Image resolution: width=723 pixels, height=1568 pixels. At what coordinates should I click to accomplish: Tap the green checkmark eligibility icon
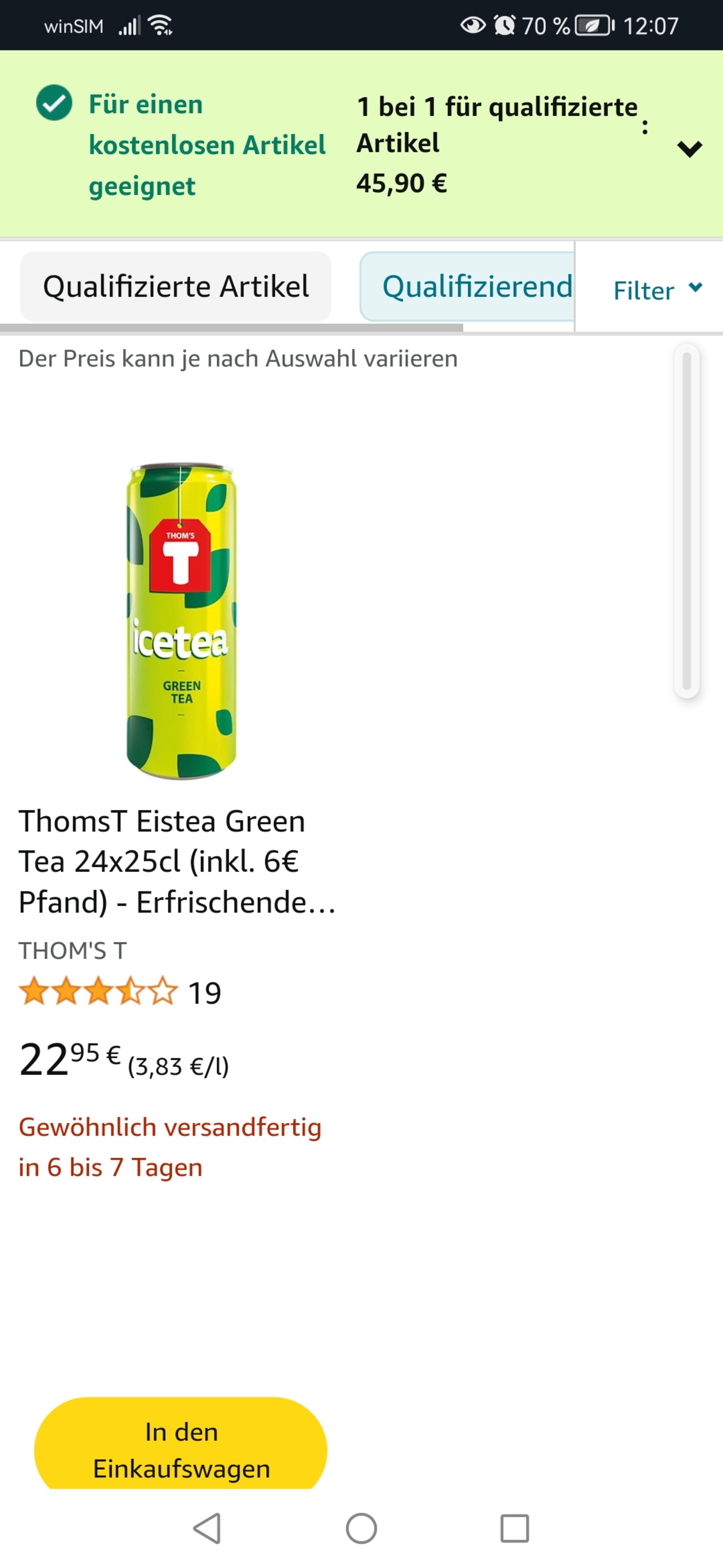point(54,102)
